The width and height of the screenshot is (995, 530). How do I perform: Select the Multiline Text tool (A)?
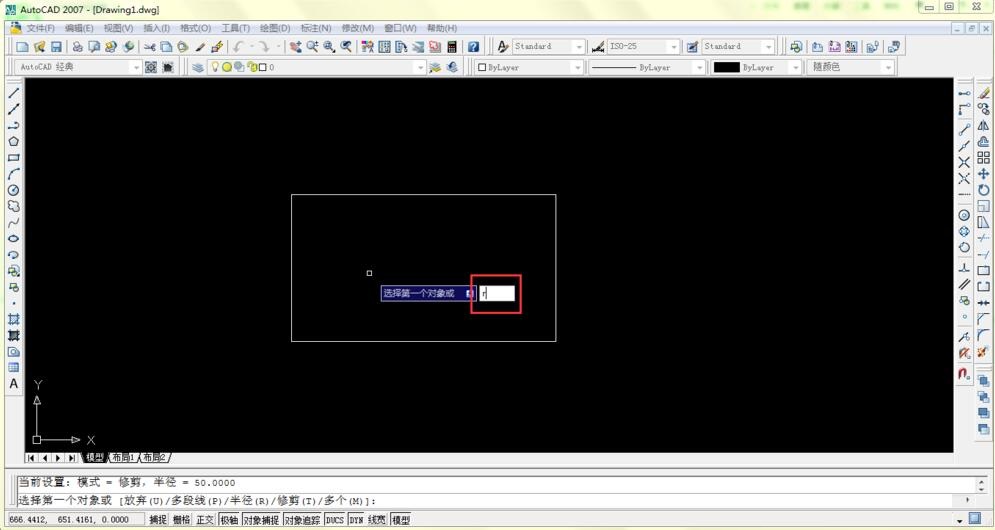coord(13,383)
